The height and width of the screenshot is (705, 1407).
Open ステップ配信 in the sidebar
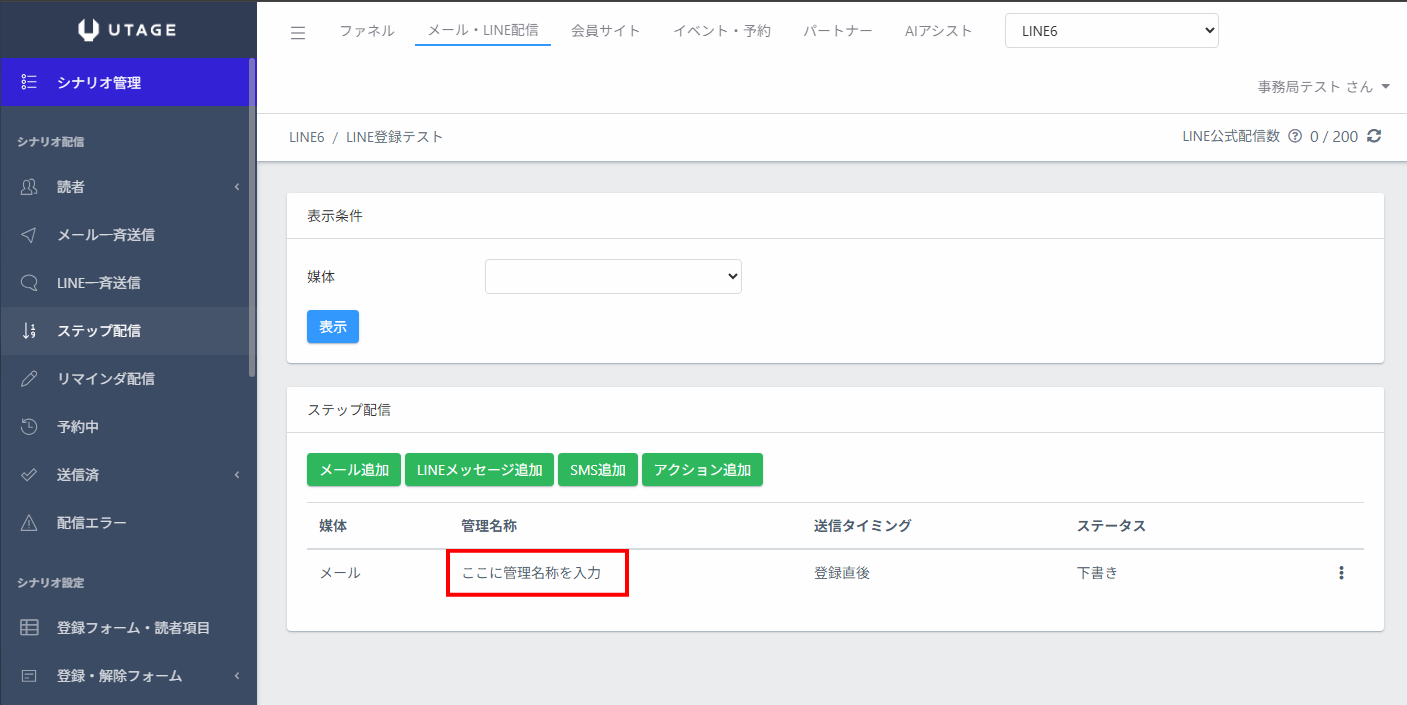[x=124, y=331]
